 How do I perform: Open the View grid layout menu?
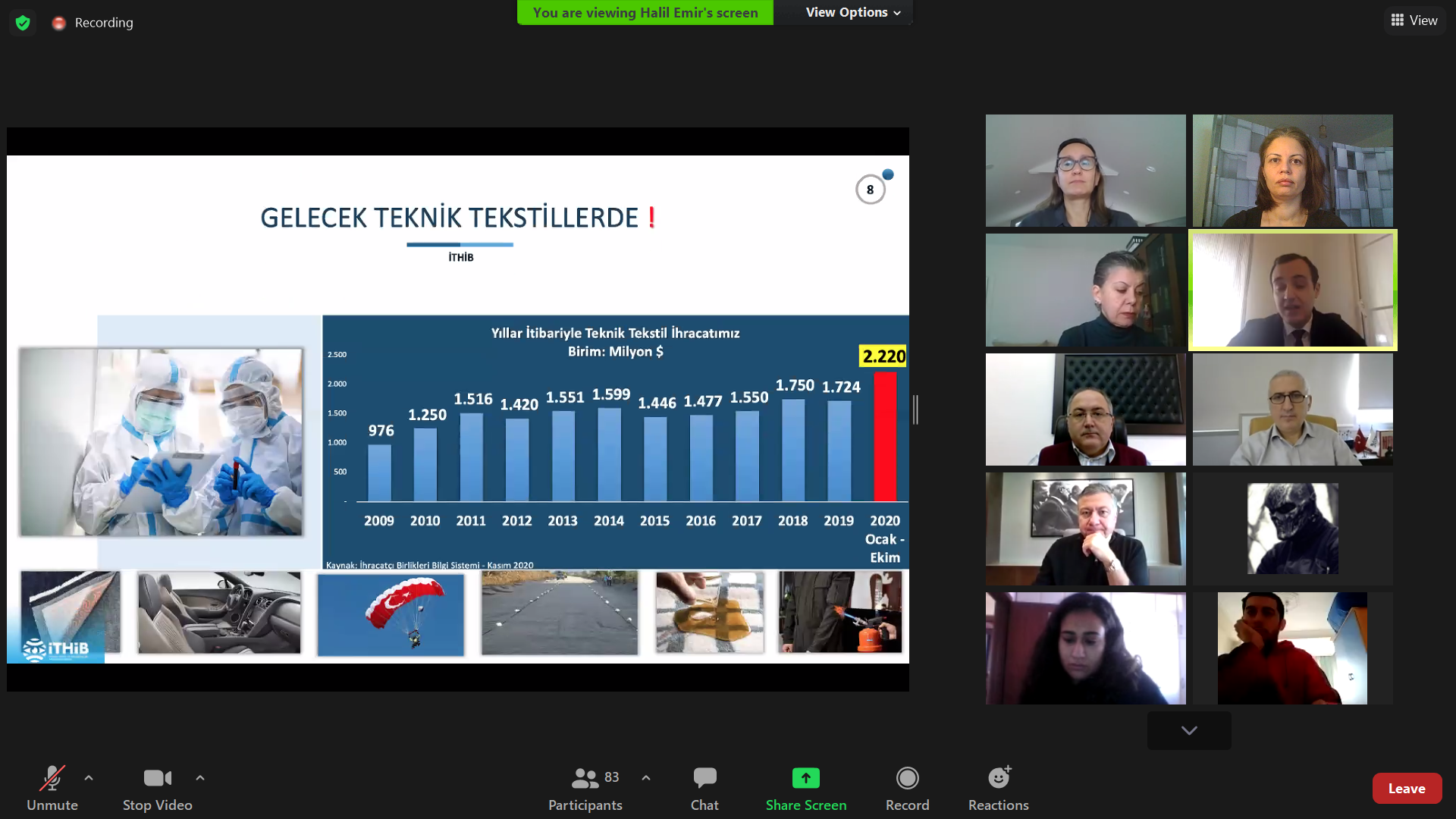[x=1414, y=20]
